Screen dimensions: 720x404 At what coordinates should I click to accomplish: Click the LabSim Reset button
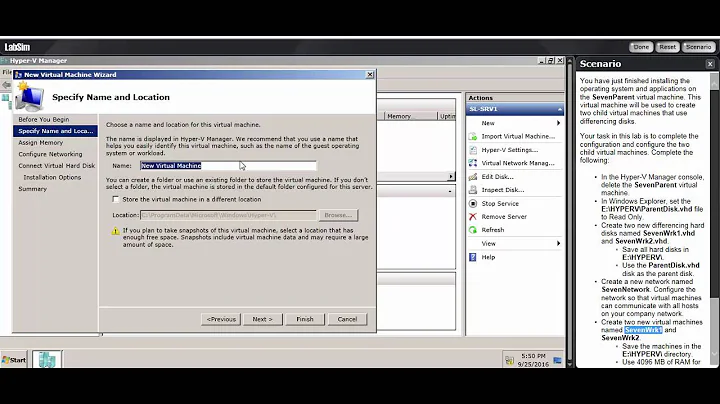point(667,47)
